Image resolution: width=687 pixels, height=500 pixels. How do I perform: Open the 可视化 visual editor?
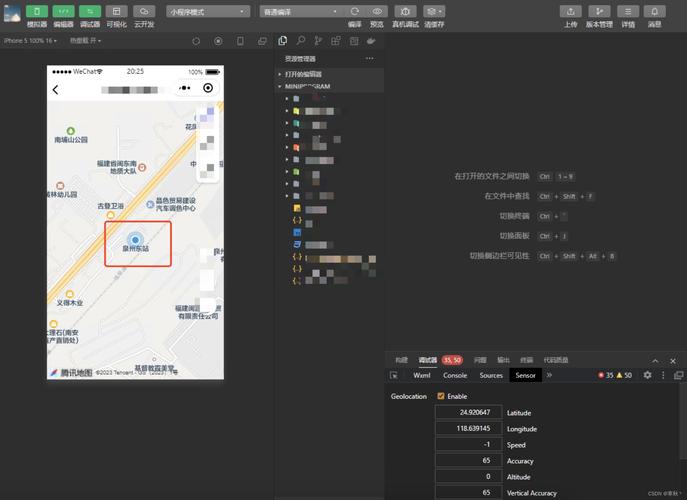[x=117, y=12]
